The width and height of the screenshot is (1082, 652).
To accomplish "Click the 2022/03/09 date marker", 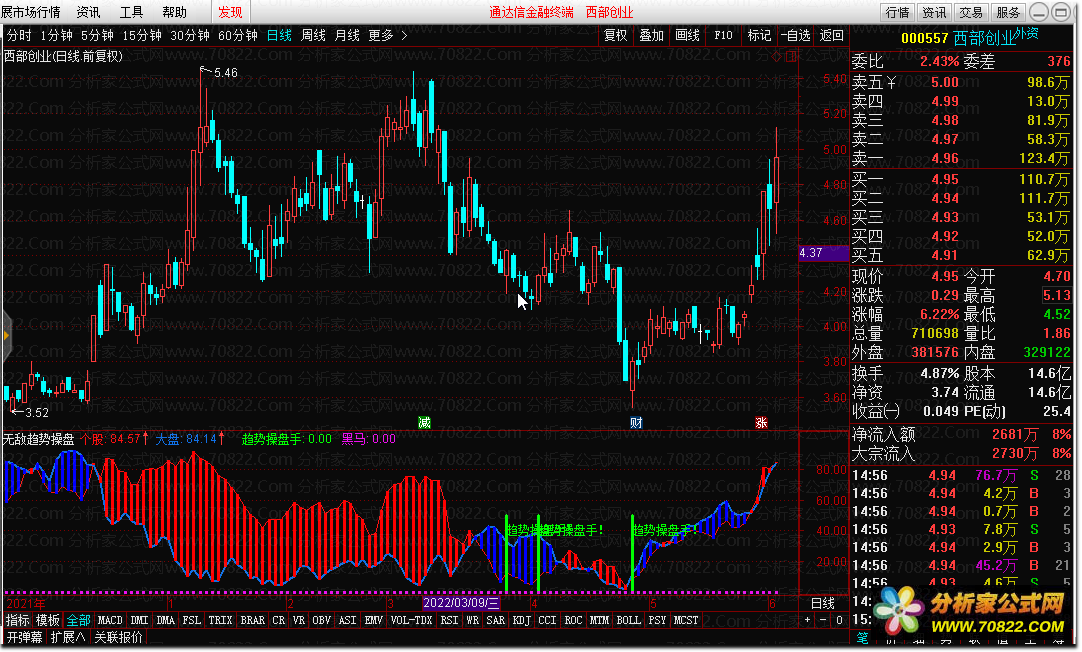I will 461,603.
